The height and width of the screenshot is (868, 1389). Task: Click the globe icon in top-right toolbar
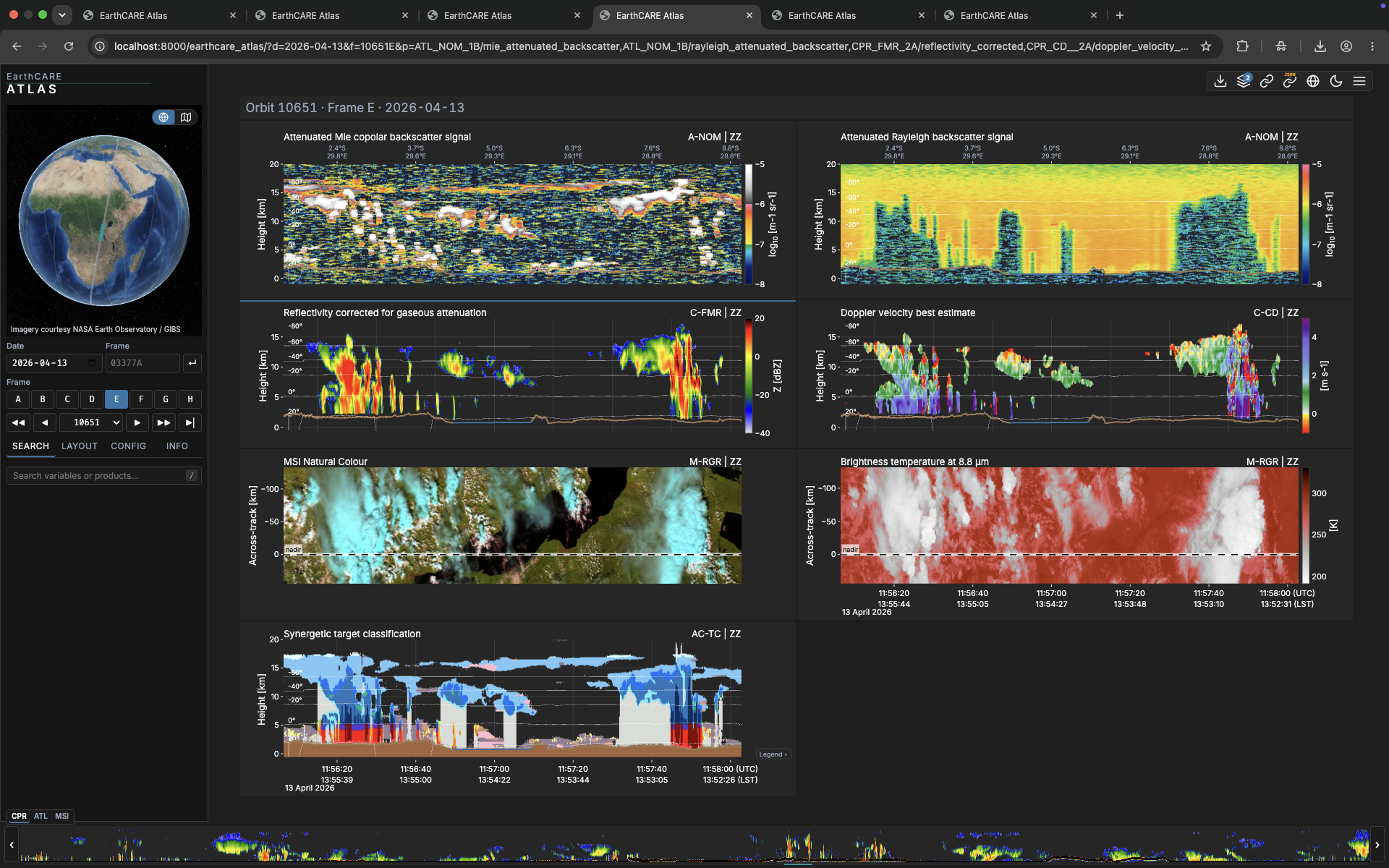[x=1313, y=81]
